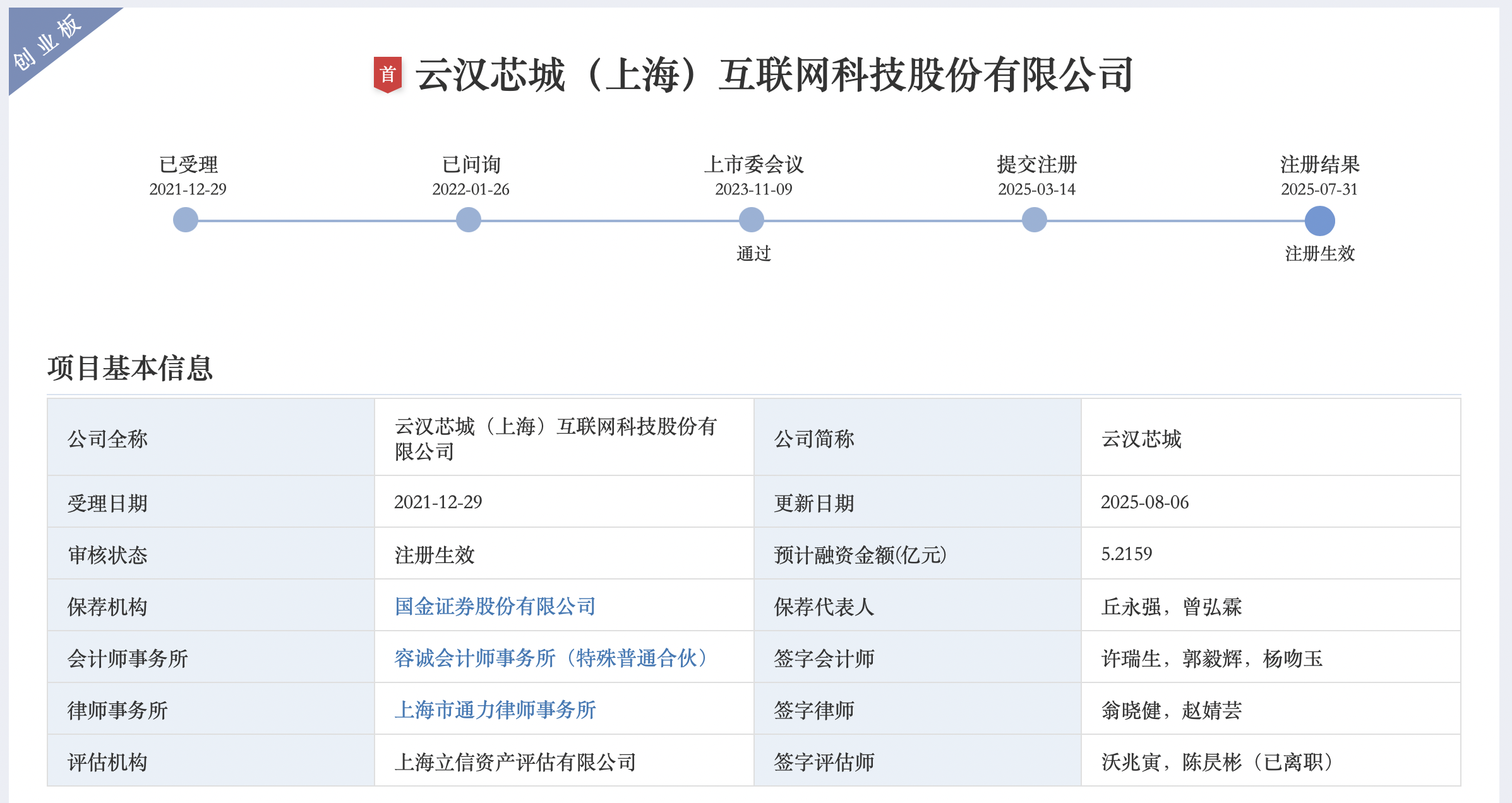Image resolution: width=1512 pixels, height=803 pixels.
Task: Click the 注册生效 status under 注册结果
Action: 1320,254
